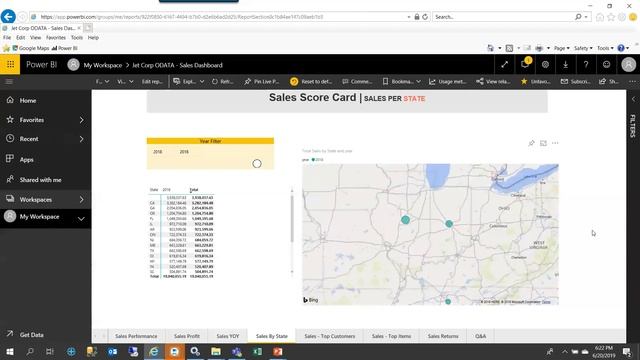Sort table by Total column header
Image resolution: width=640 pixels, height=360 pixels.
[x=194, y=190]
